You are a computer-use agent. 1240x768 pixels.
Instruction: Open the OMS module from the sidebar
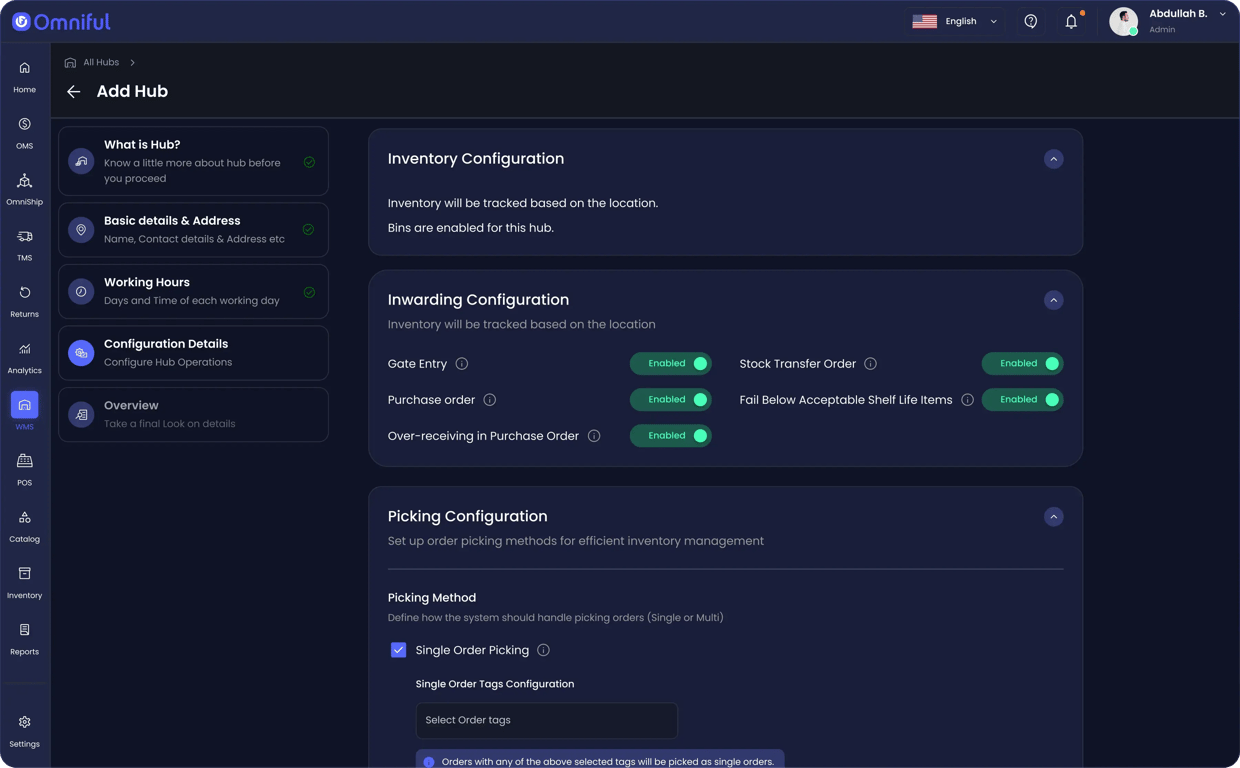click(x=23, y=130)
